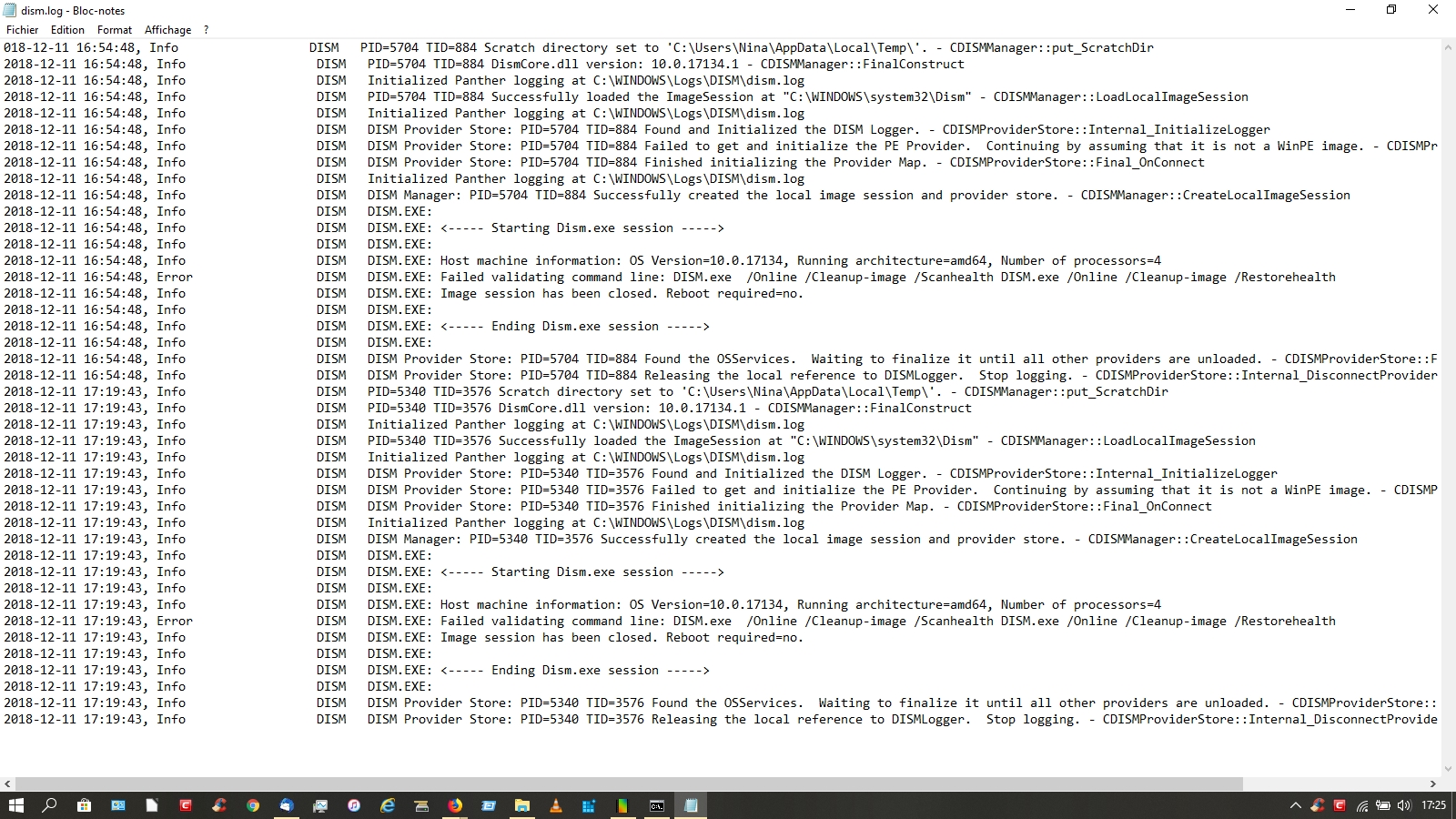Click "Error" in the 17:19:43 log line
Image resolution: width=1456 pixels, height=819 pixels.
175,621
